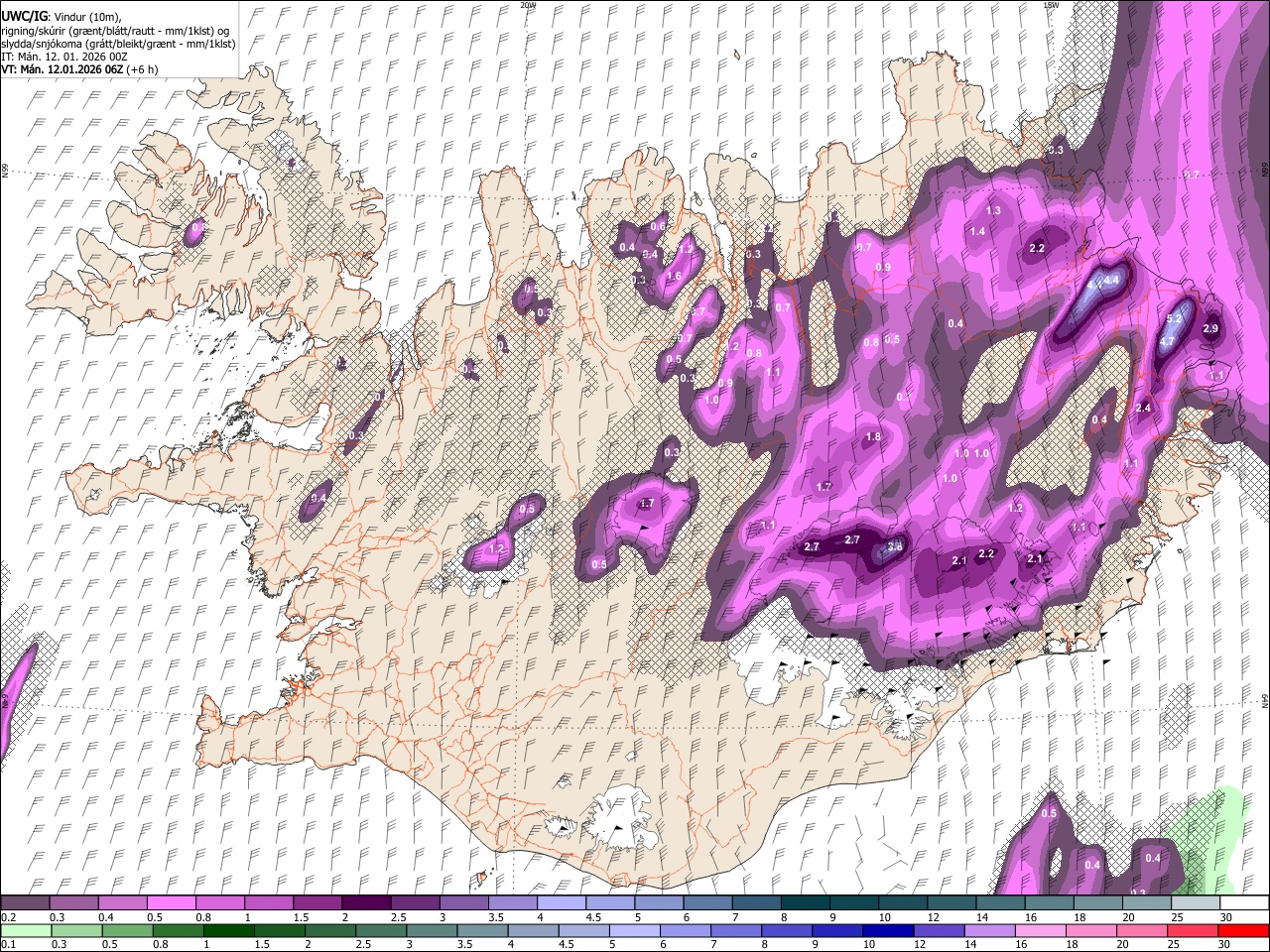The width and height of the screenshot is (1270, 952).
Task: Click the '2.9' precipitation value on the map
Action: click(1210, 329)
